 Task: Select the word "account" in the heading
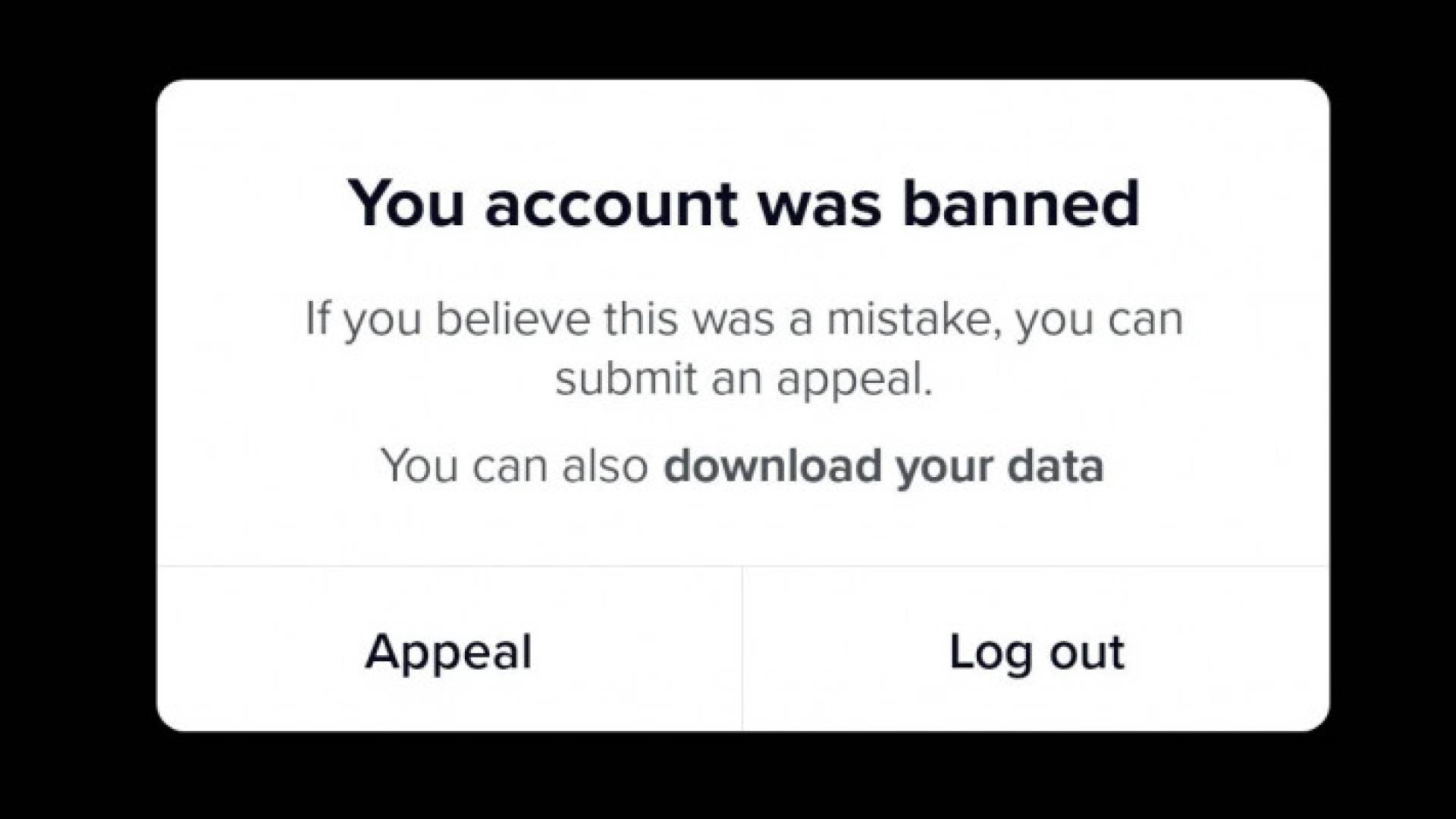[x=611, y=205]
